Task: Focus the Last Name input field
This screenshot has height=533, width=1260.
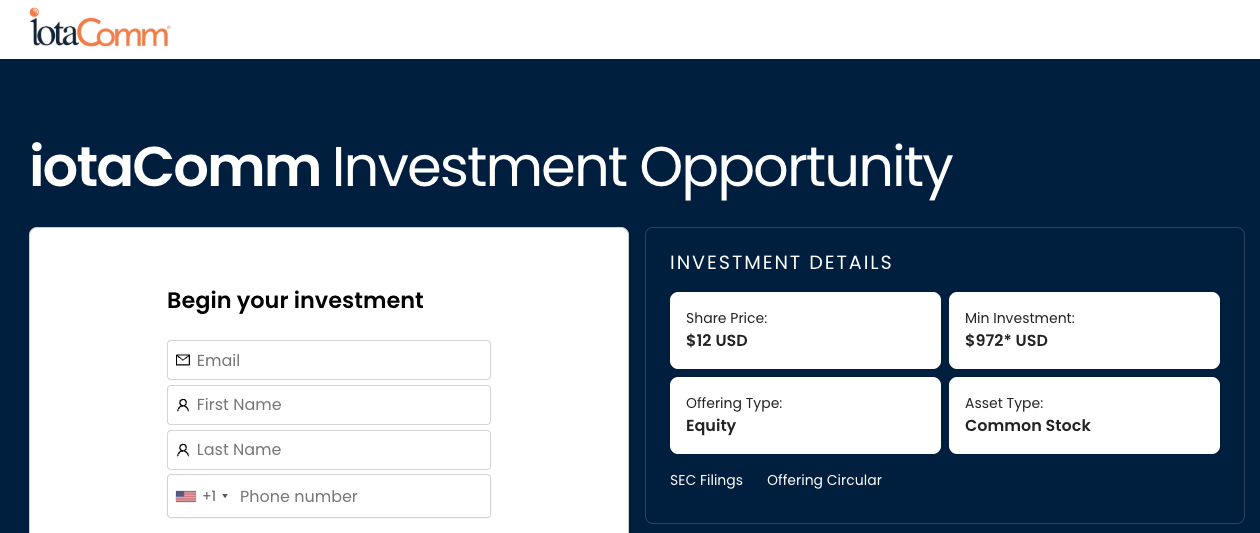Action: pyautogui.click(x=329, y=450)
